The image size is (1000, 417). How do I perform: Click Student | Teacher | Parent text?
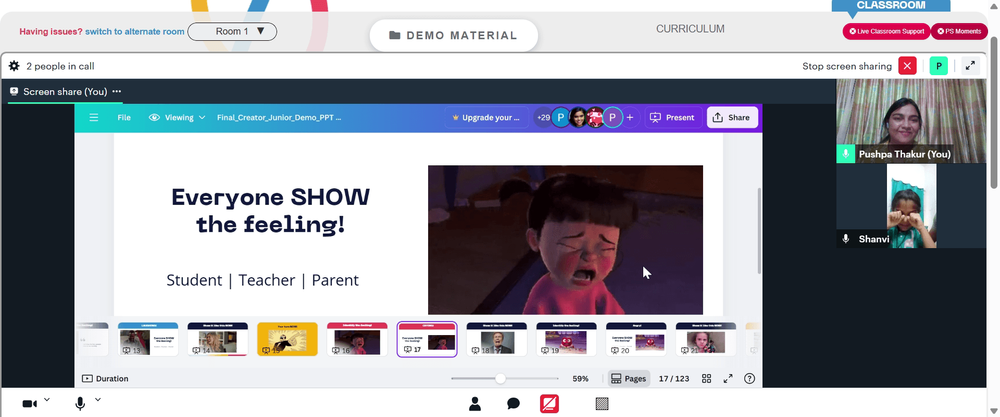point(262,280)
